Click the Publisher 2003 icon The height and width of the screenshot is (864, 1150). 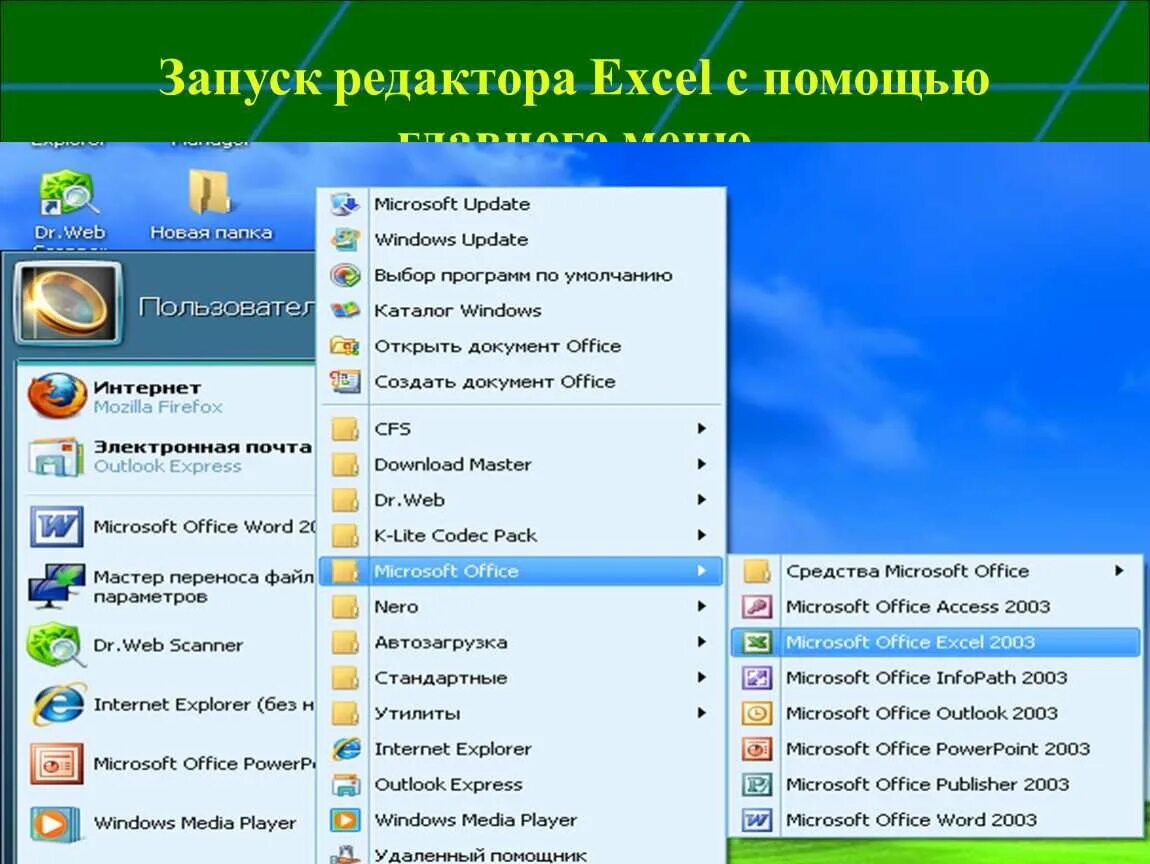[x=756, y=784]
